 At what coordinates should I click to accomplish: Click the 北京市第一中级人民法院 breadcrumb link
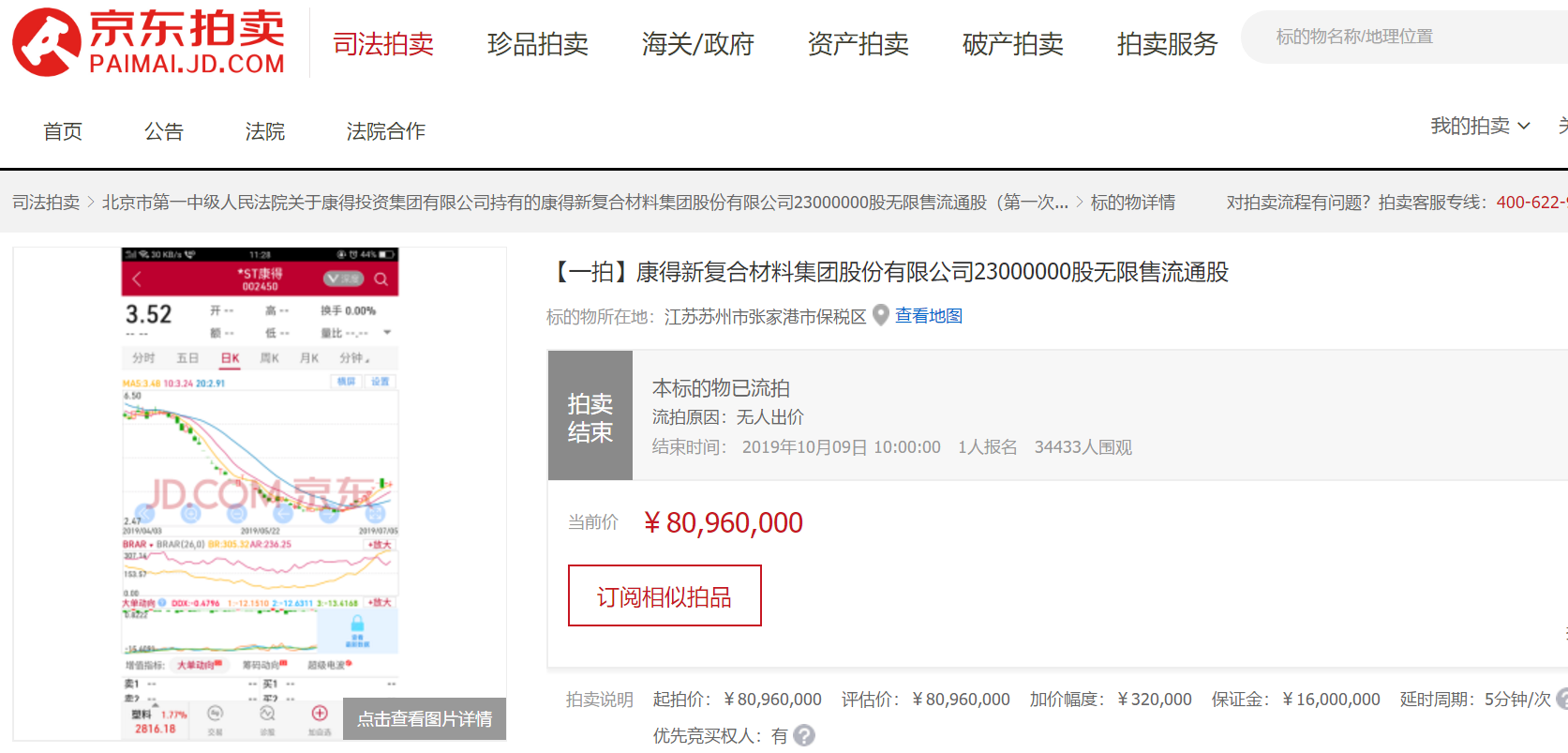(x=585, y=203)
